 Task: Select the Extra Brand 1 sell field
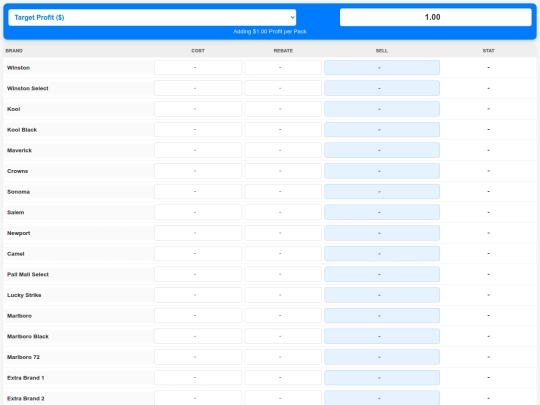pyautogui.click(x=382, y=377)
